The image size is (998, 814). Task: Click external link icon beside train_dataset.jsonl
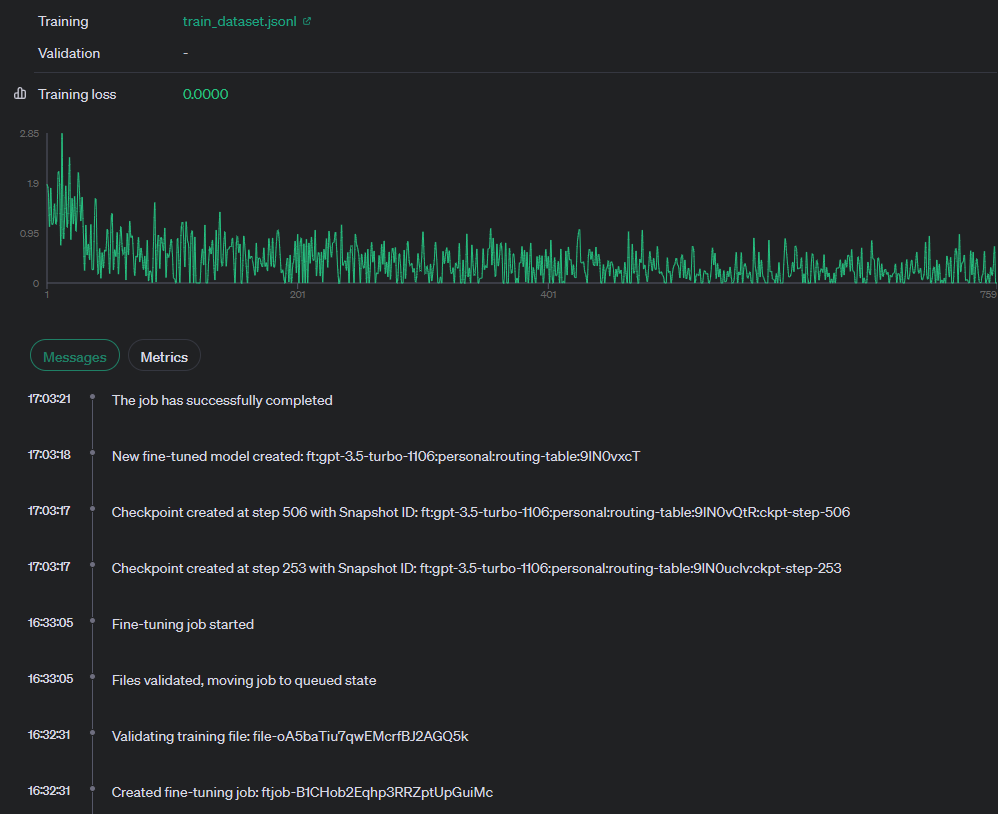[307, 21]
